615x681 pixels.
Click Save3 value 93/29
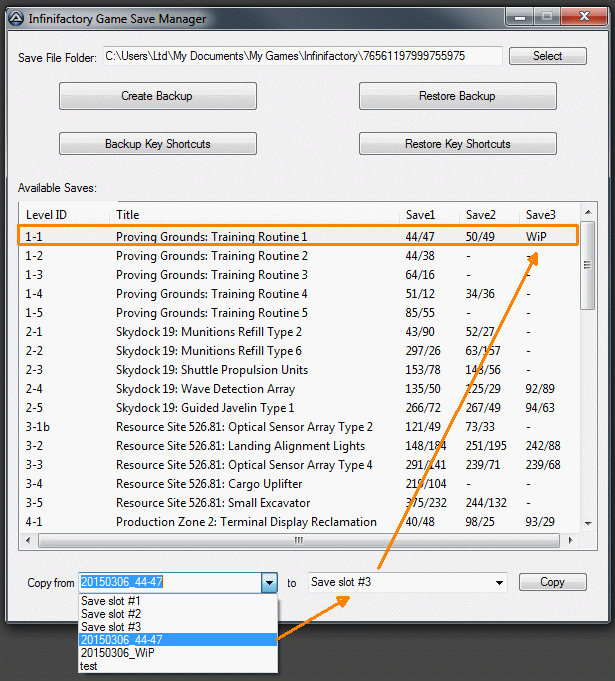(540, 522)
